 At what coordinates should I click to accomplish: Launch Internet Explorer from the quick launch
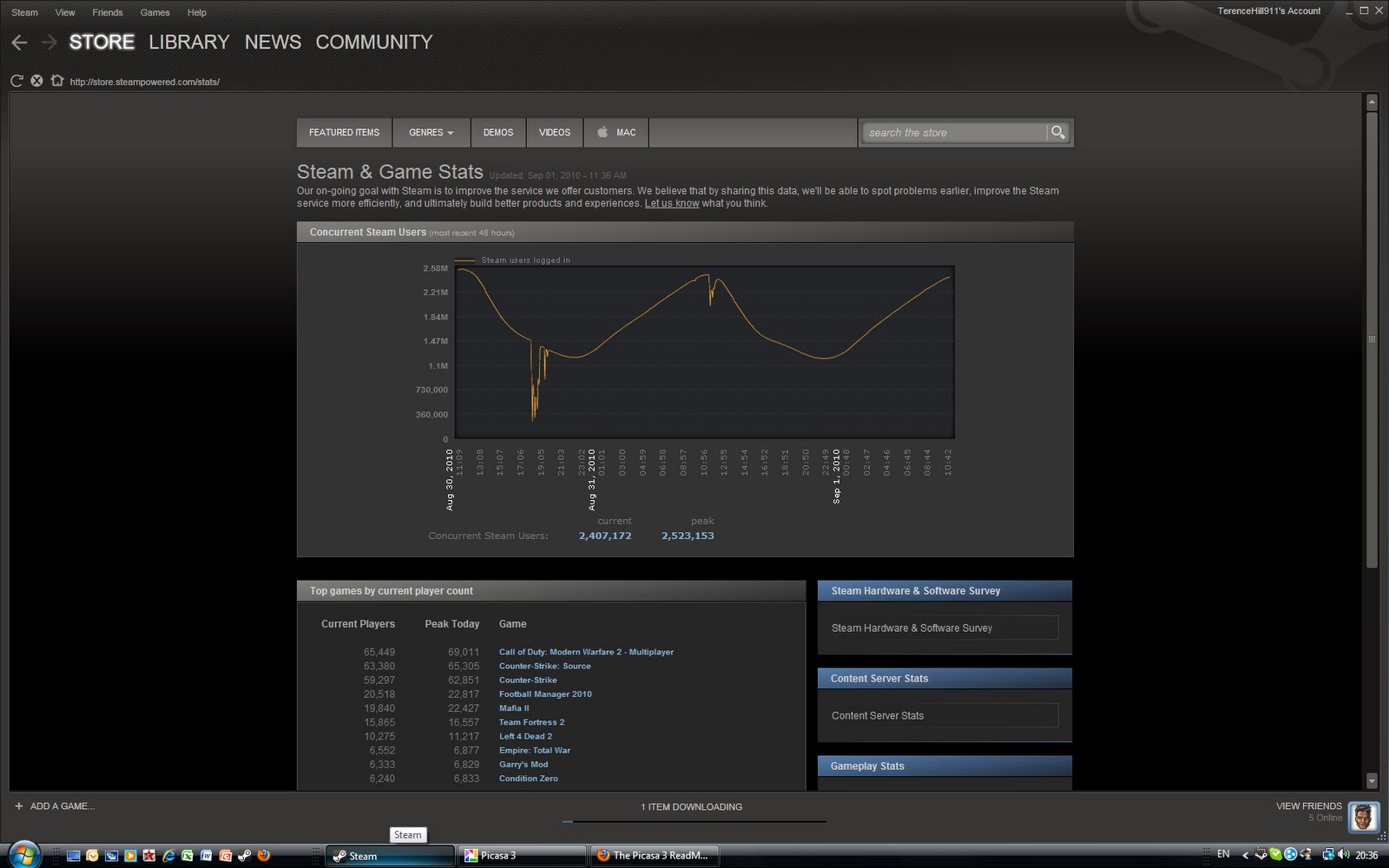click(168, 856)
